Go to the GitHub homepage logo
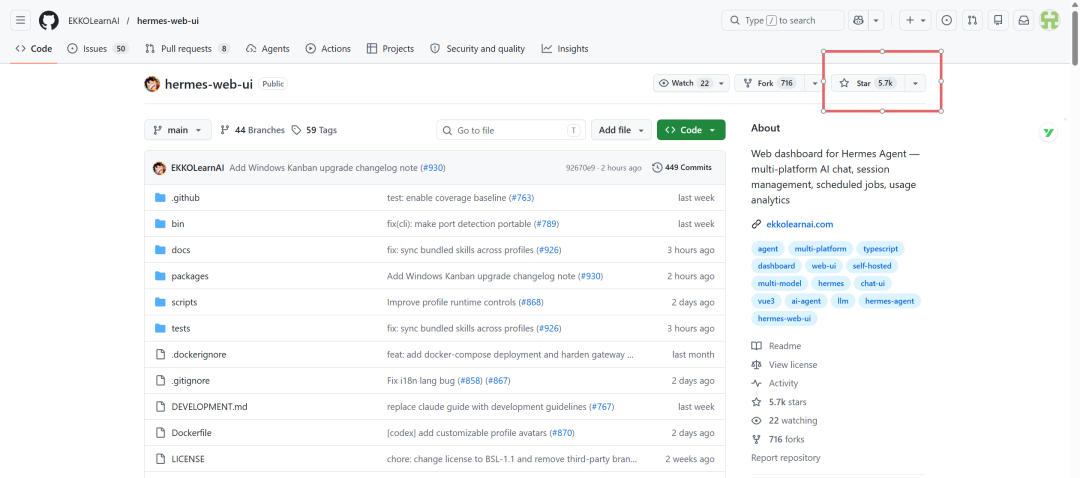The image size is (1080, 478). (x=49, y=21)
